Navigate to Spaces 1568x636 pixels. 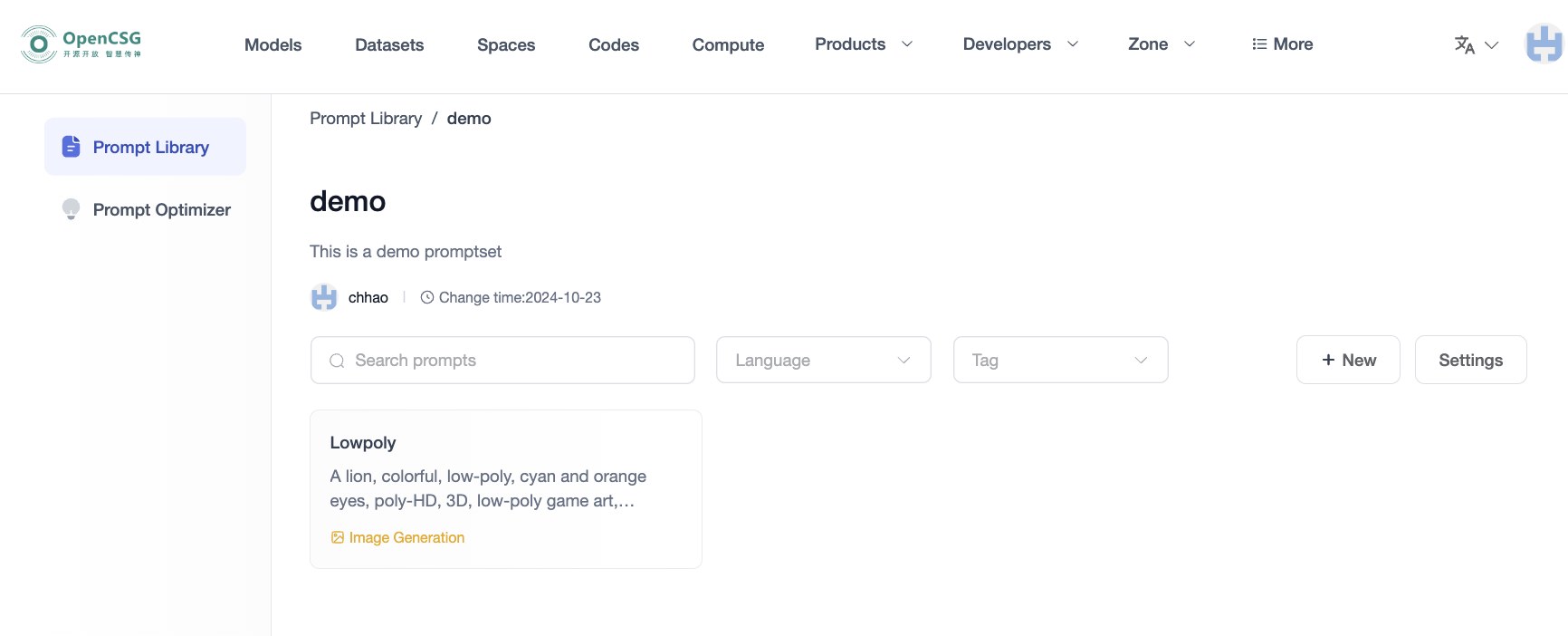pos(506,44)
